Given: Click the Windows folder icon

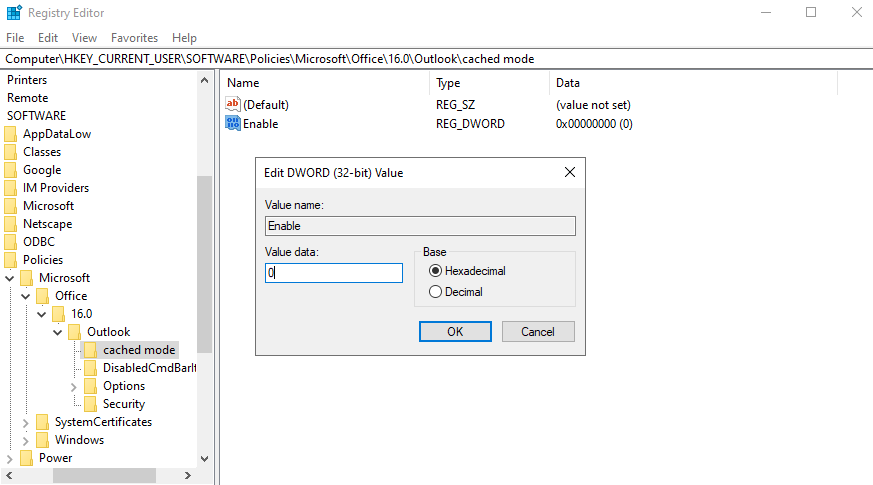Looking at the screenshot, I should [x=42, y=440].
